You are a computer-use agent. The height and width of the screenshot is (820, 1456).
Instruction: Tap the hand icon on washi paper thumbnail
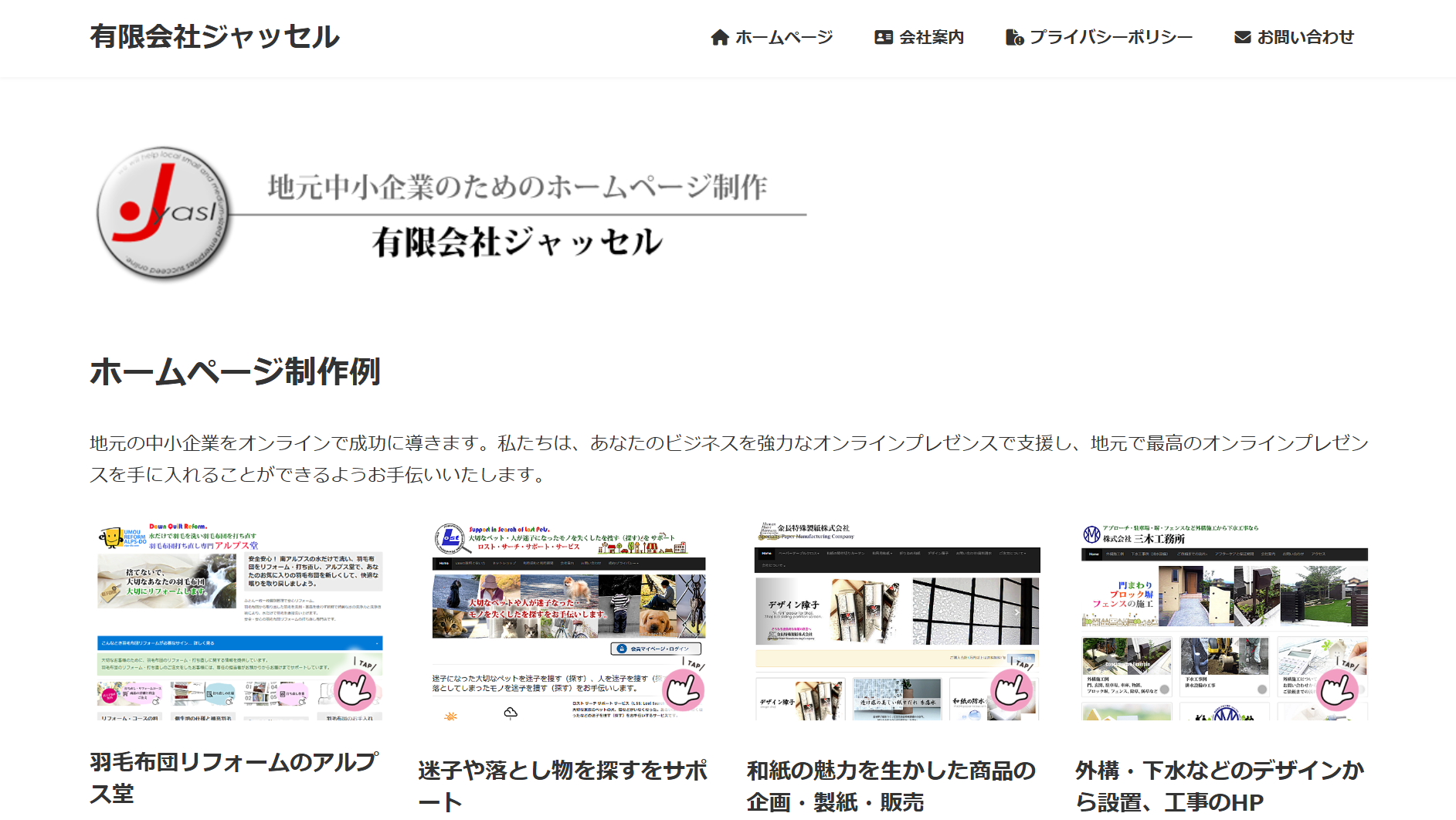pyautogui.click(x=1012, y=690)
